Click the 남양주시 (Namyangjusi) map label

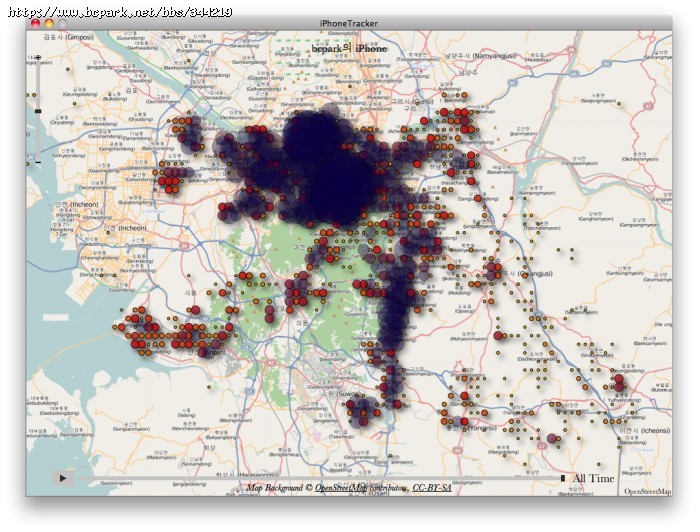(480, 56)
